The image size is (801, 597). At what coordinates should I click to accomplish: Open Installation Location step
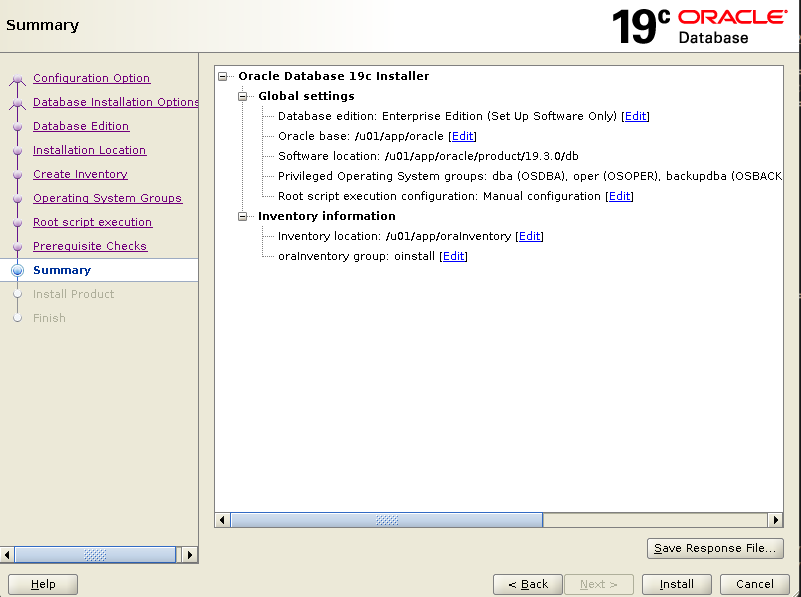point(89,150)
